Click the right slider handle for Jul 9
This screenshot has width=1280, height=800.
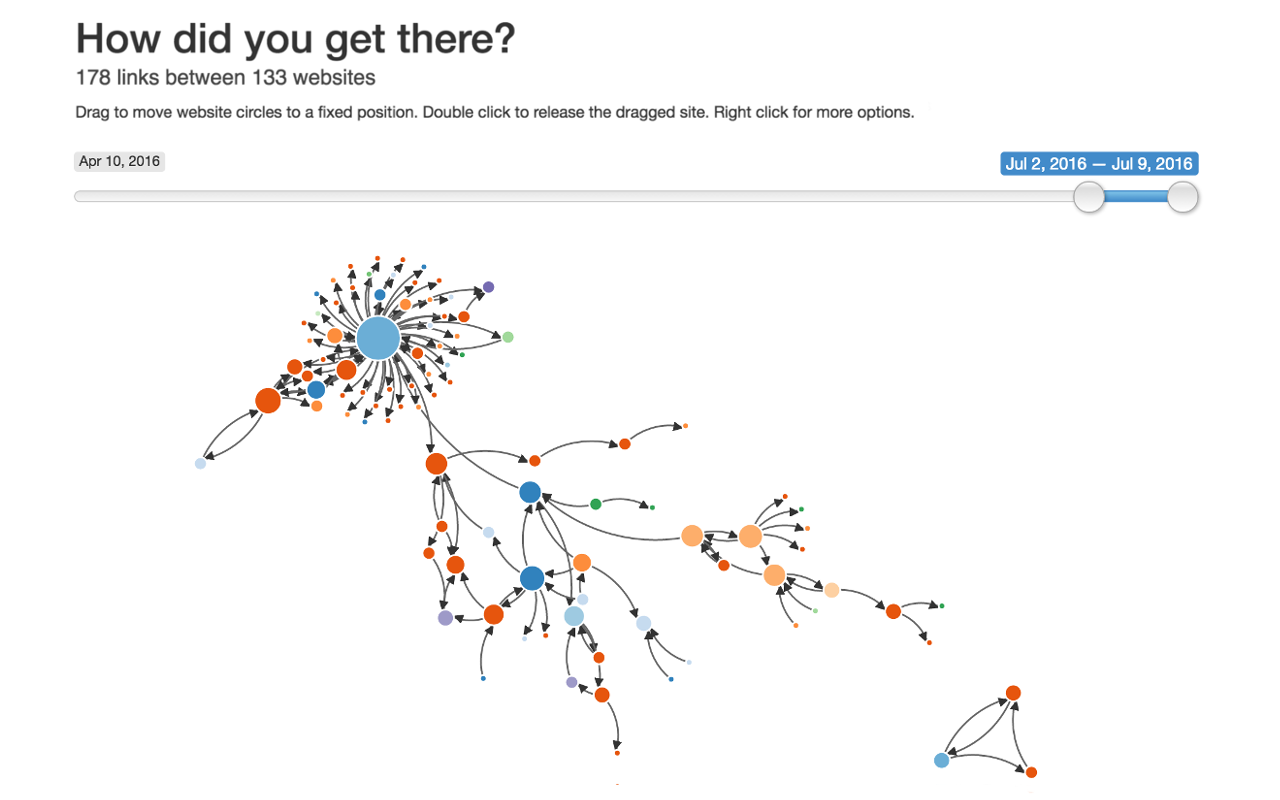[1183, 197]
